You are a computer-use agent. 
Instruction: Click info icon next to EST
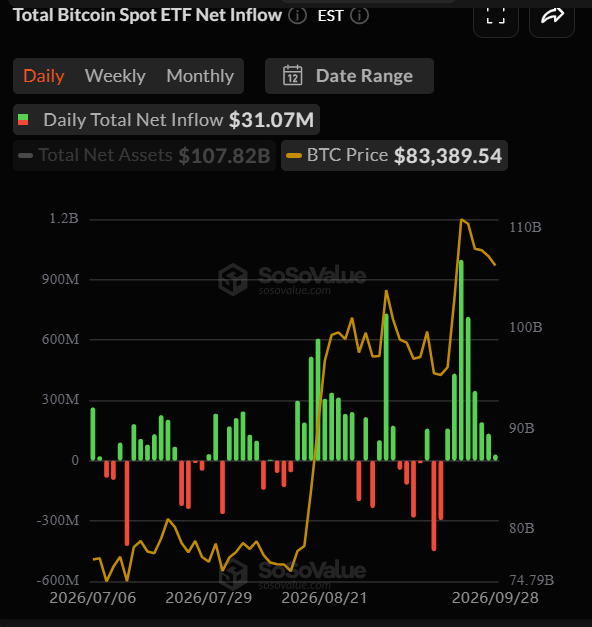[x=359, y=16]
